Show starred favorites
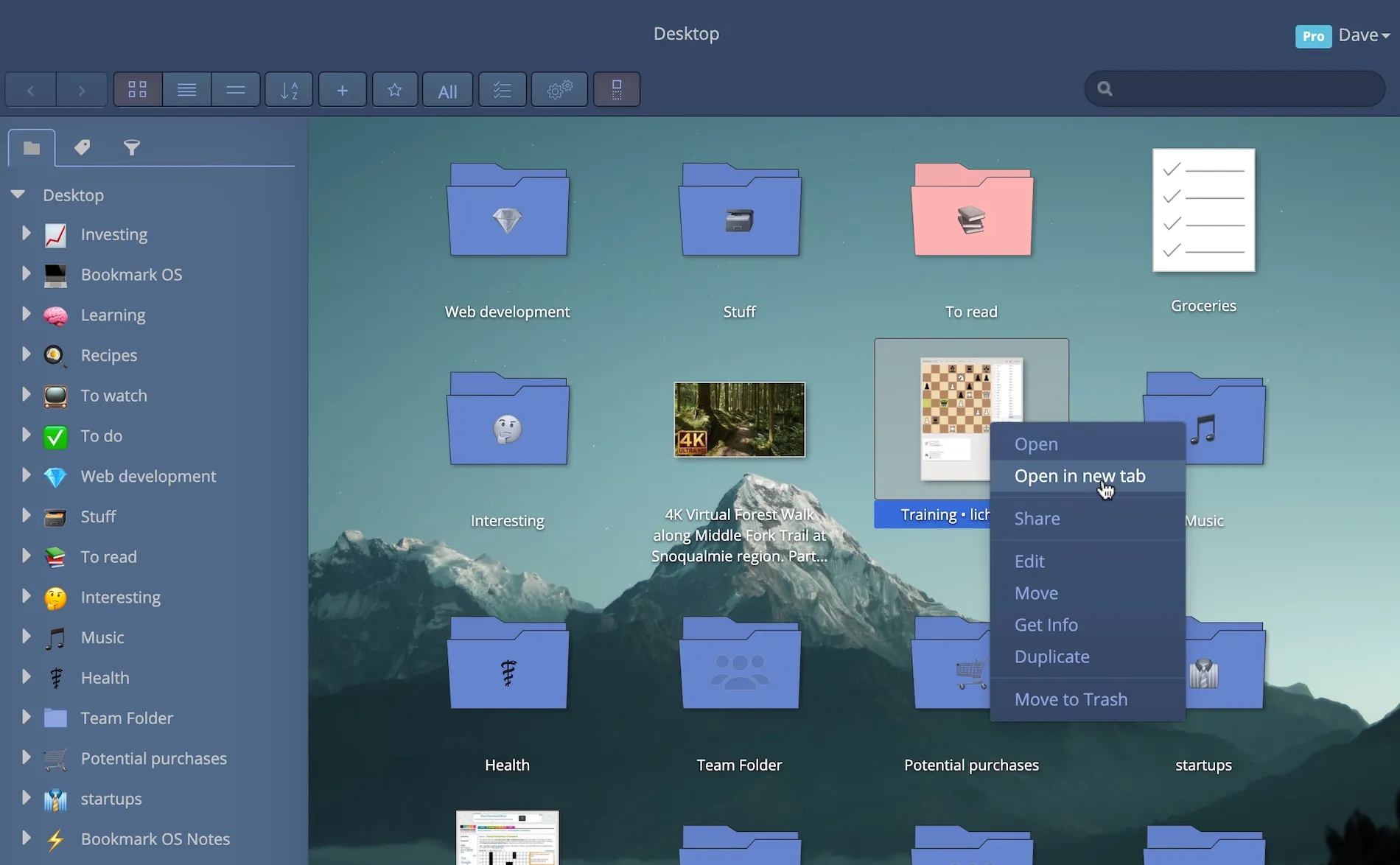1400x865 pixels. (x=395, y=89)
